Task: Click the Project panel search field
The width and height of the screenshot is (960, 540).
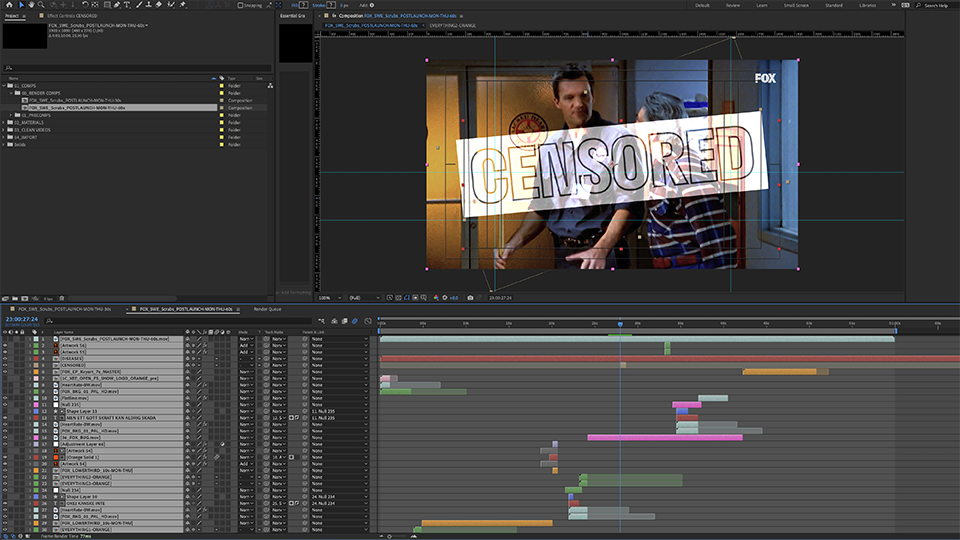Action: pos(138,68)
